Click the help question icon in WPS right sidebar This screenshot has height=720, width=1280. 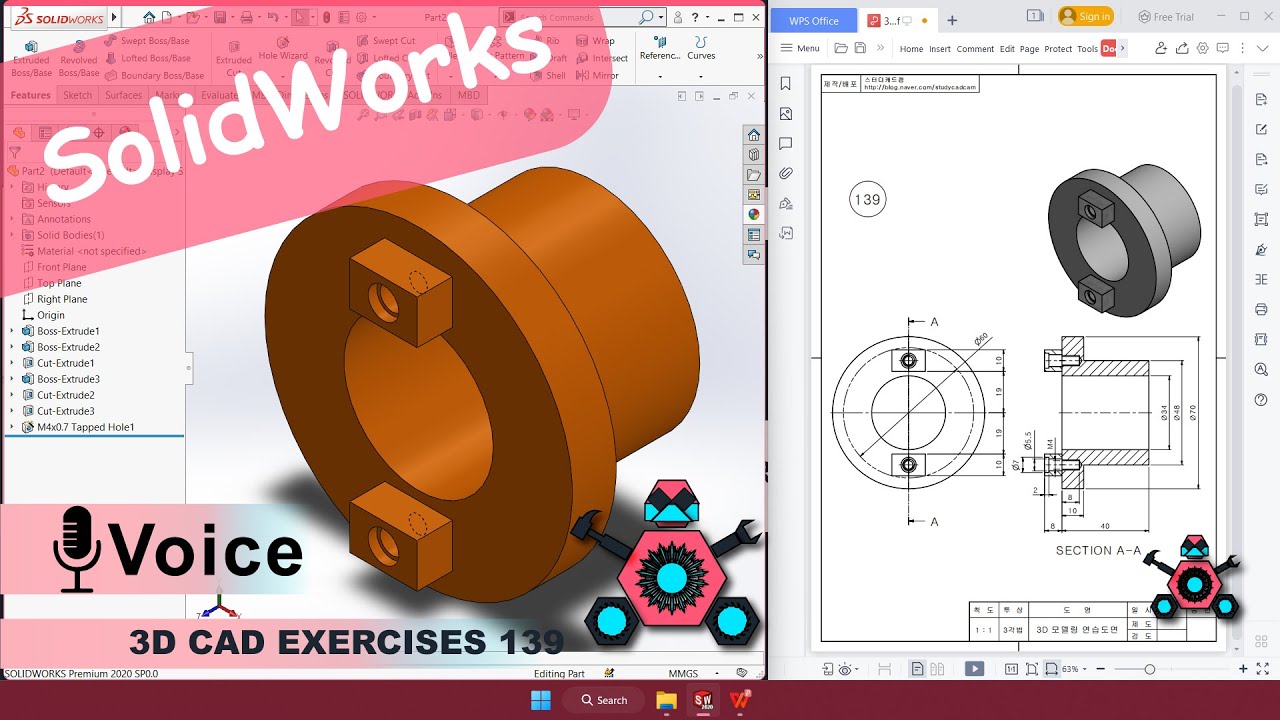pyautogui.click(x=1261, y=399)
